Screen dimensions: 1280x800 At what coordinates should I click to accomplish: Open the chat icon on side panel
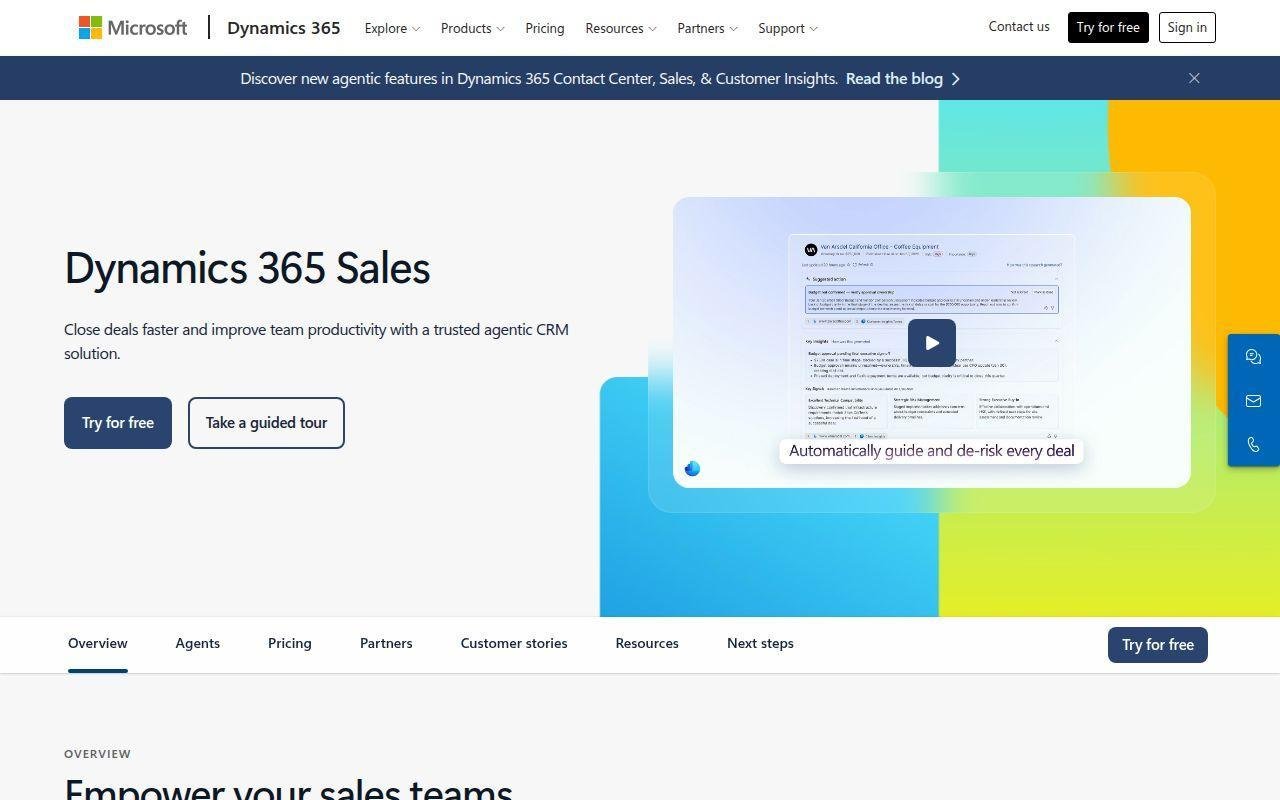(1254, 357)
